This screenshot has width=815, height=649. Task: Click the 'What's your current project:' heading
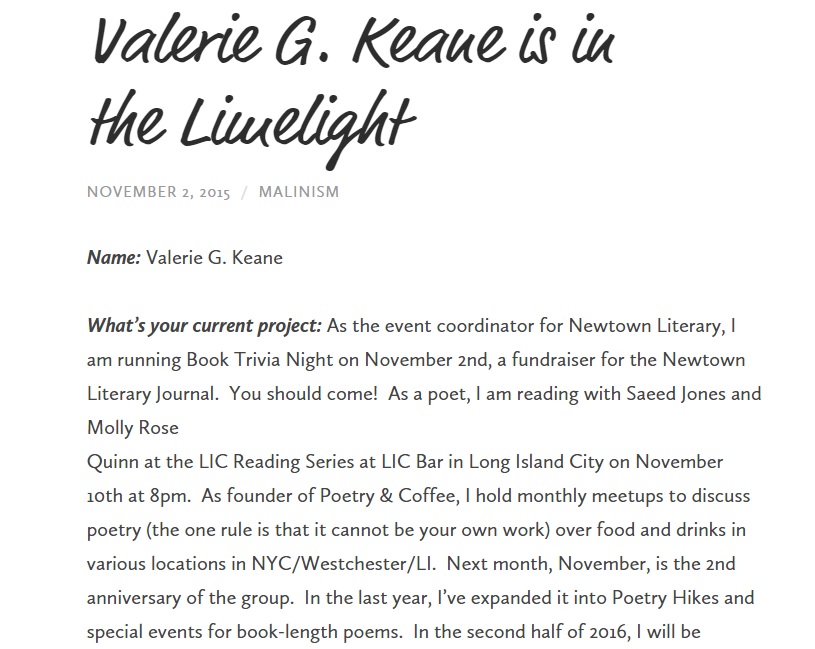pyautogui.click(x=204, y=326)
